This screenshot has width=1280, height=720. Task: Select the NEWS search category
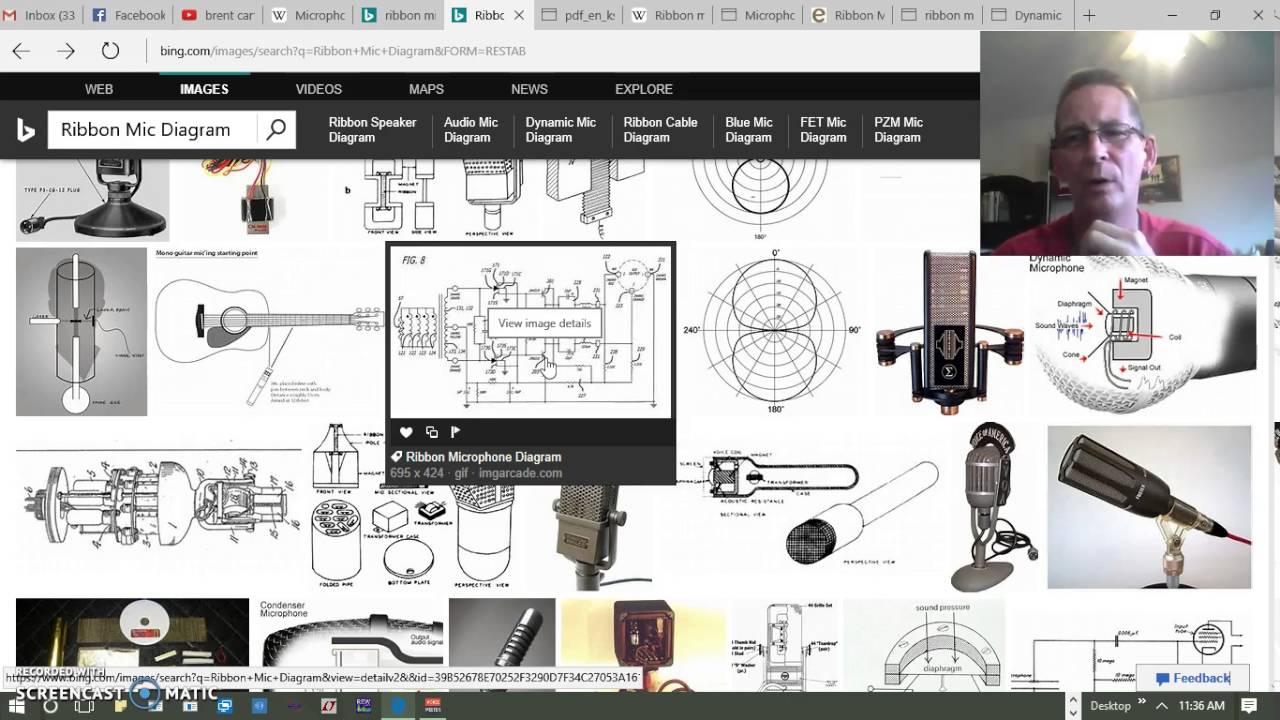[x=529, y=89]
